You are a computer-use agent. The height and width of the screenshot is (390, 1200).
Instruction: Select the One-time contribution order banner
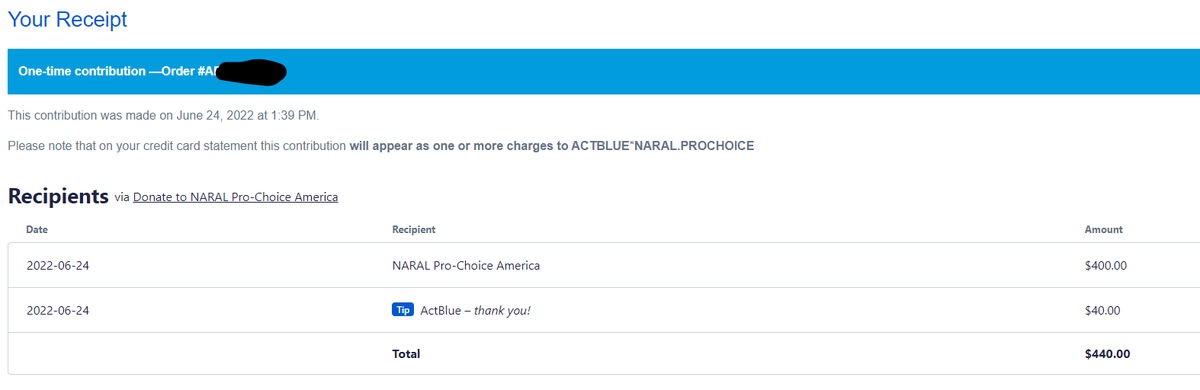coord(600,71)
